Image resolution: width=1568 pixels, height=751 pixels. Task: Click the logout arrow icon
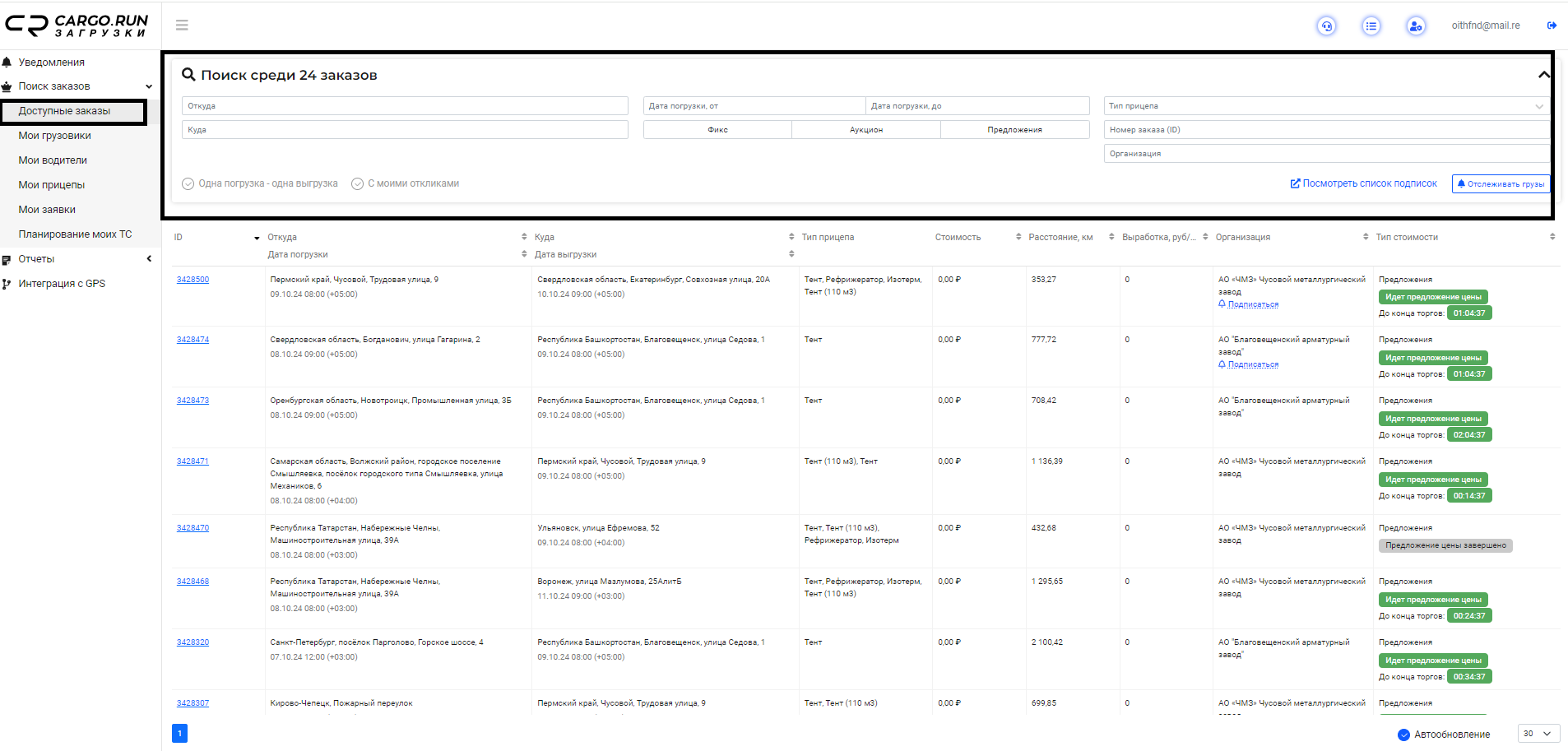click(1552, 25)
